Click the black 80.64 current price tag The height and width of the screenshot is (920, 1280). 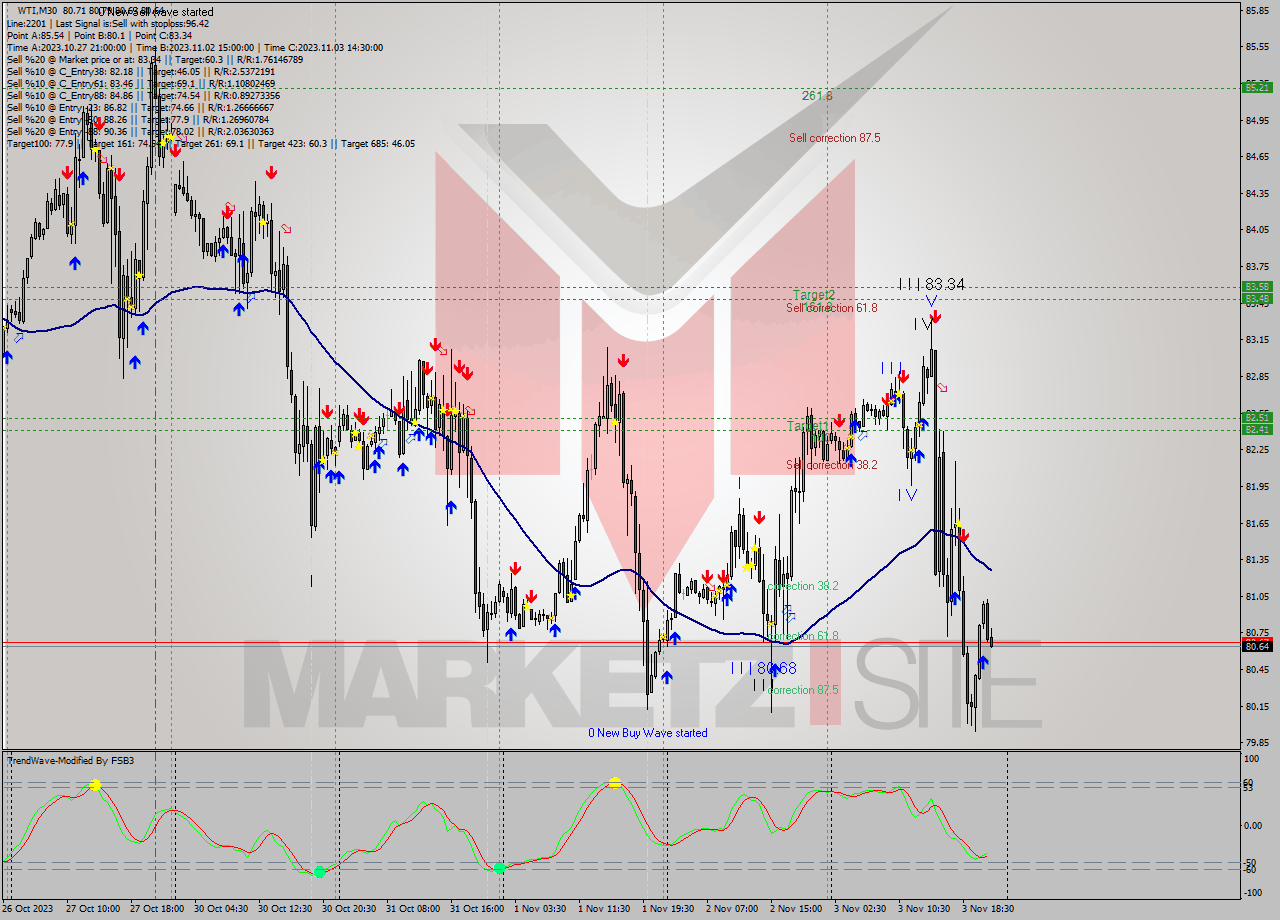[1257, 646]
